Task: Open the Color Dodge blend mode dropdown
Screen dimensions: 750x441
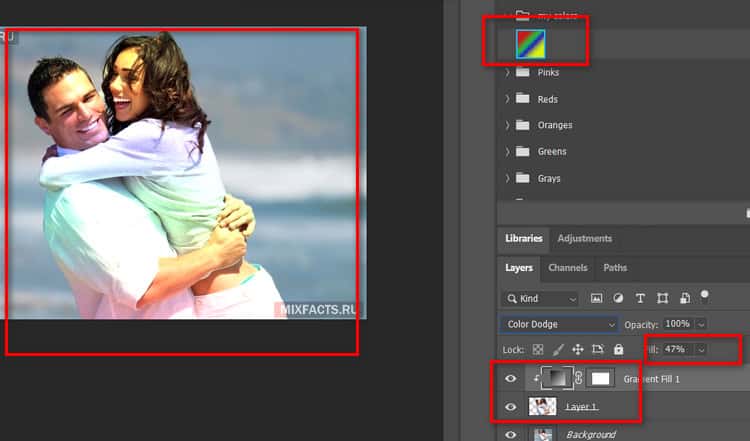Action: click(x=558, y=325)
